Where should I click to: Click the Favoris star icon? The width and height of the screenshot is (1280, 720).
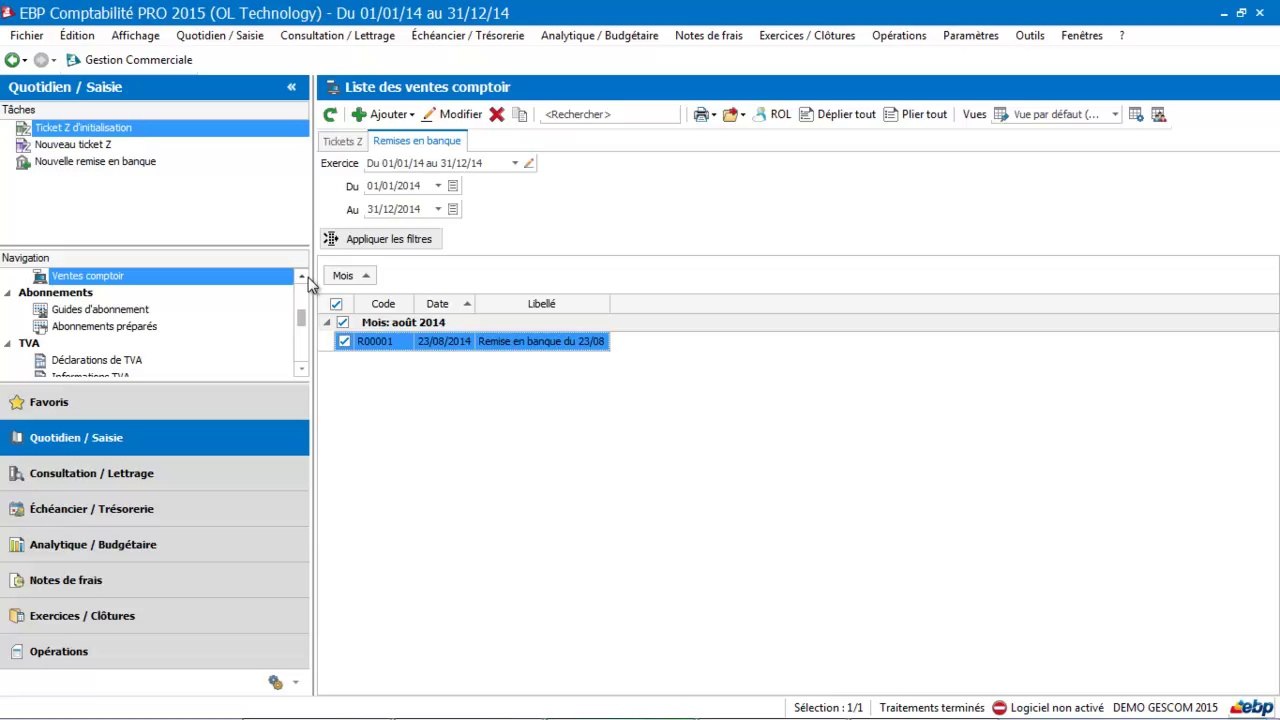(x=16, y=402)
